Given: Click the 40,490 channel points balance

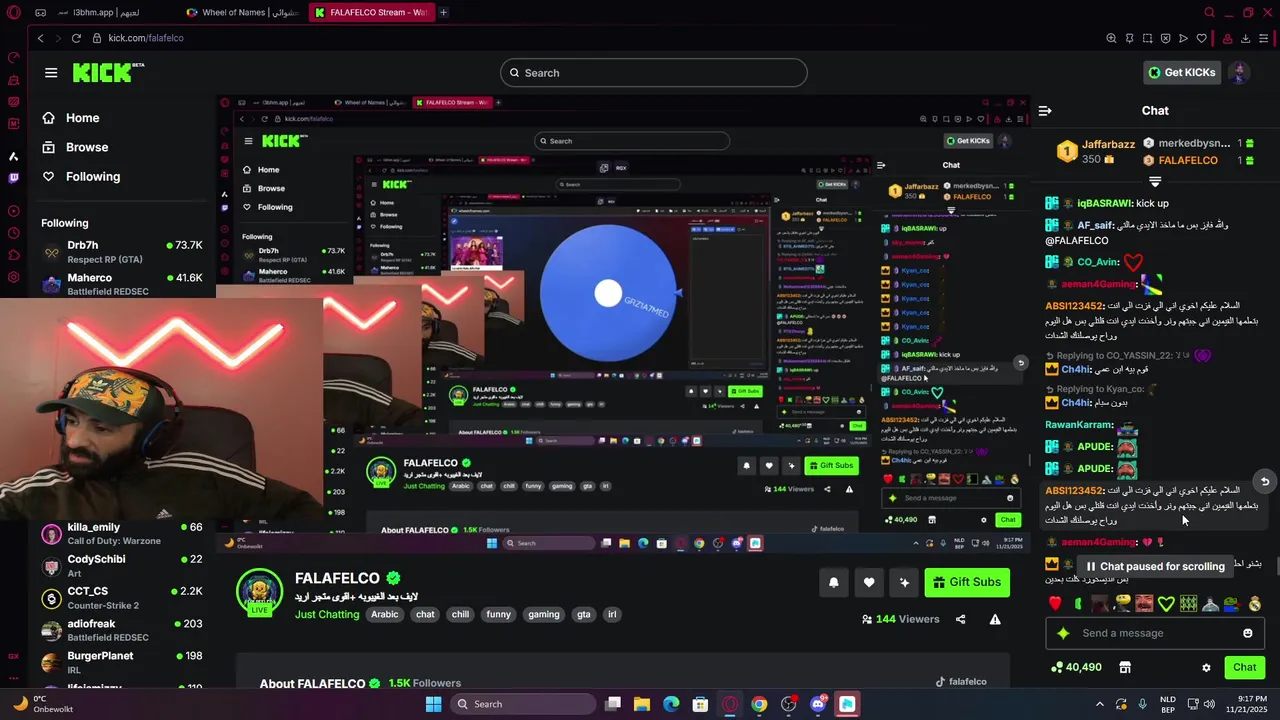Looking at the screenshot, I should click(x=1076, y=667).
